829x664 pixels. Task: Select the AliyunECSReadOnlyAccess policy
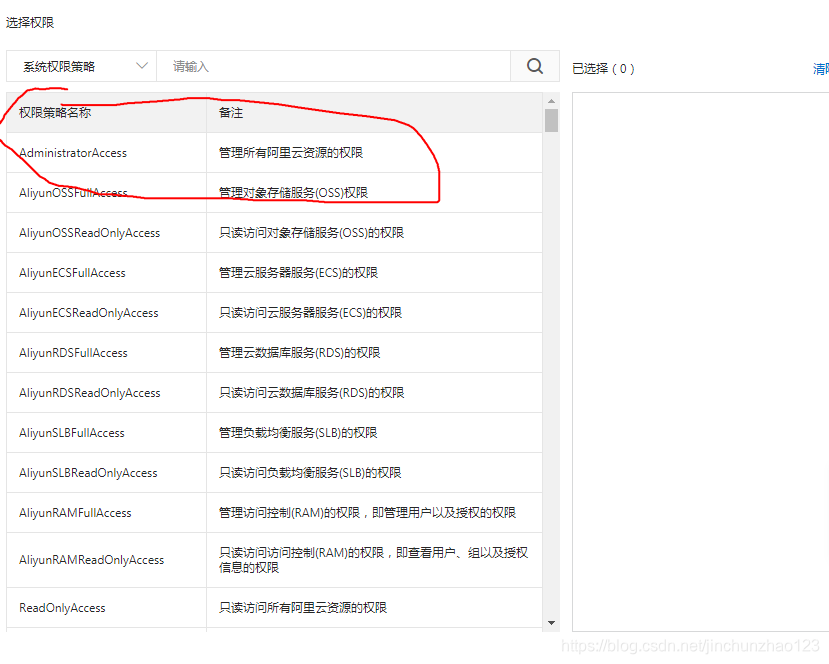(x=89, y=313)
